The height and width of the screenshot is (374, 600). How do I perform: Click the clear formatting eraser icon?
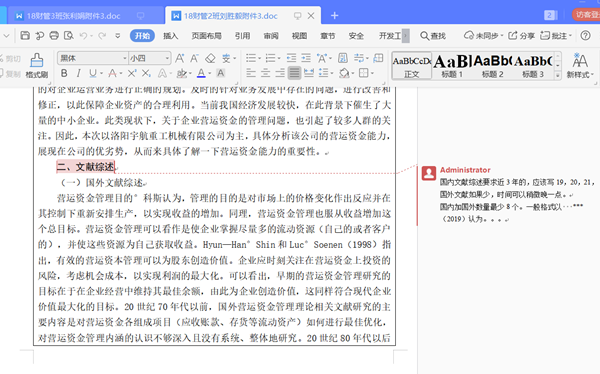(210, 58)
